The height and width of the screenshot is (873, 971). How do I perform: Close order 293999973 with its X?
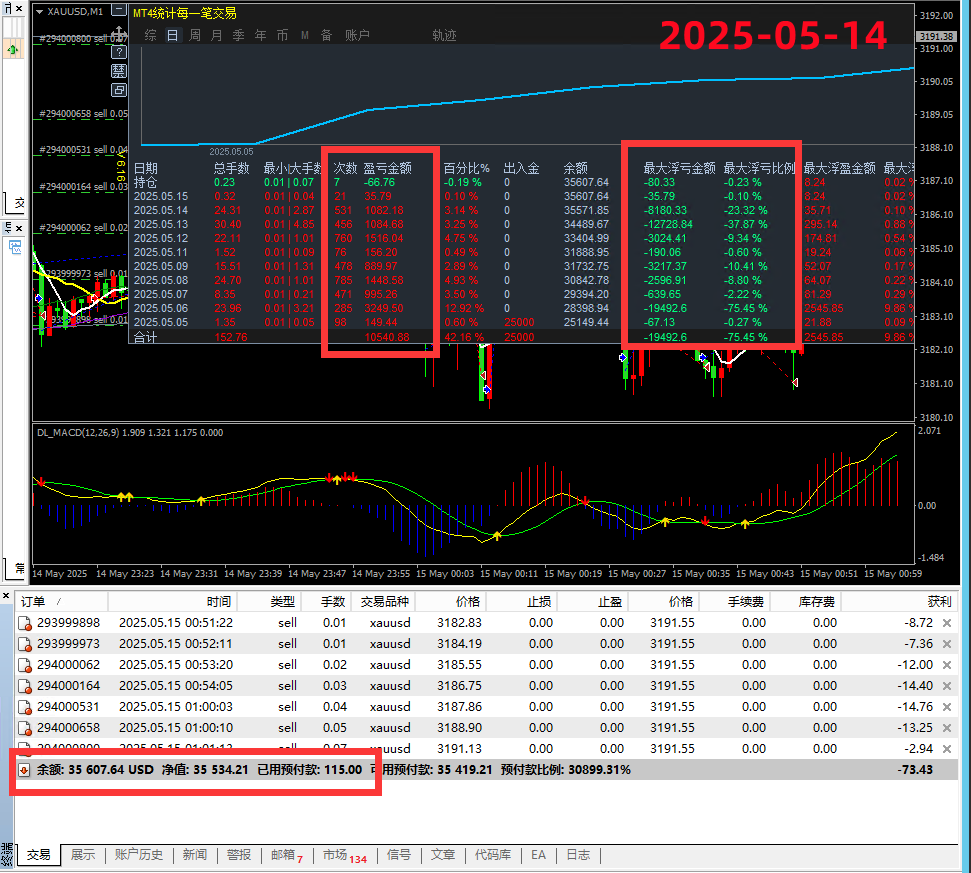(x=947, y=644)
